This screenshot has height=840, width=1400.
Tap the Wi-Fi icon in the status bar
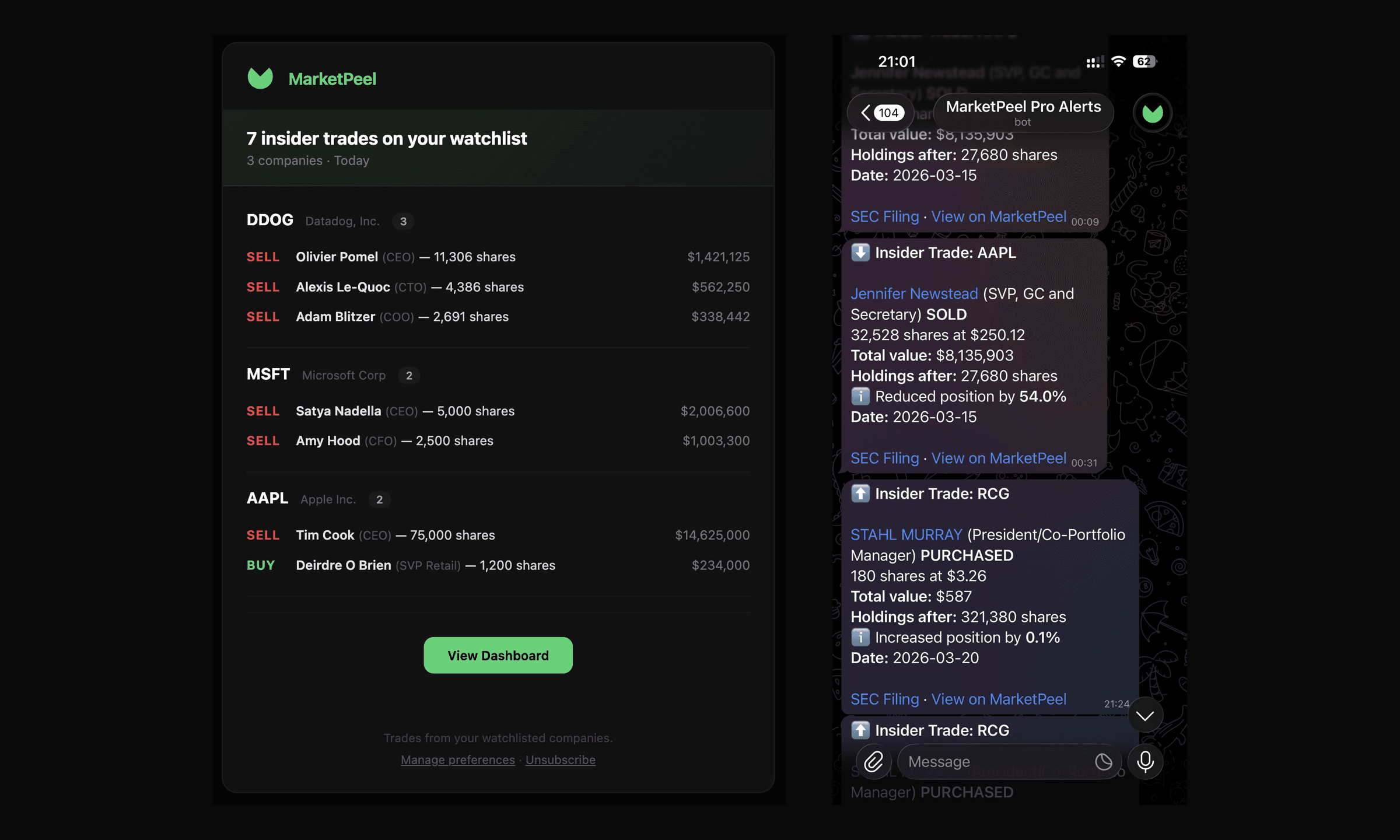(x=1118, y=61)
